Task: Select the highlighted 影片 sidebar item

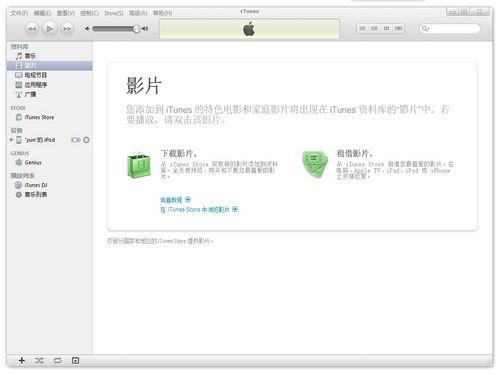Action: click(x=49, y=65)
